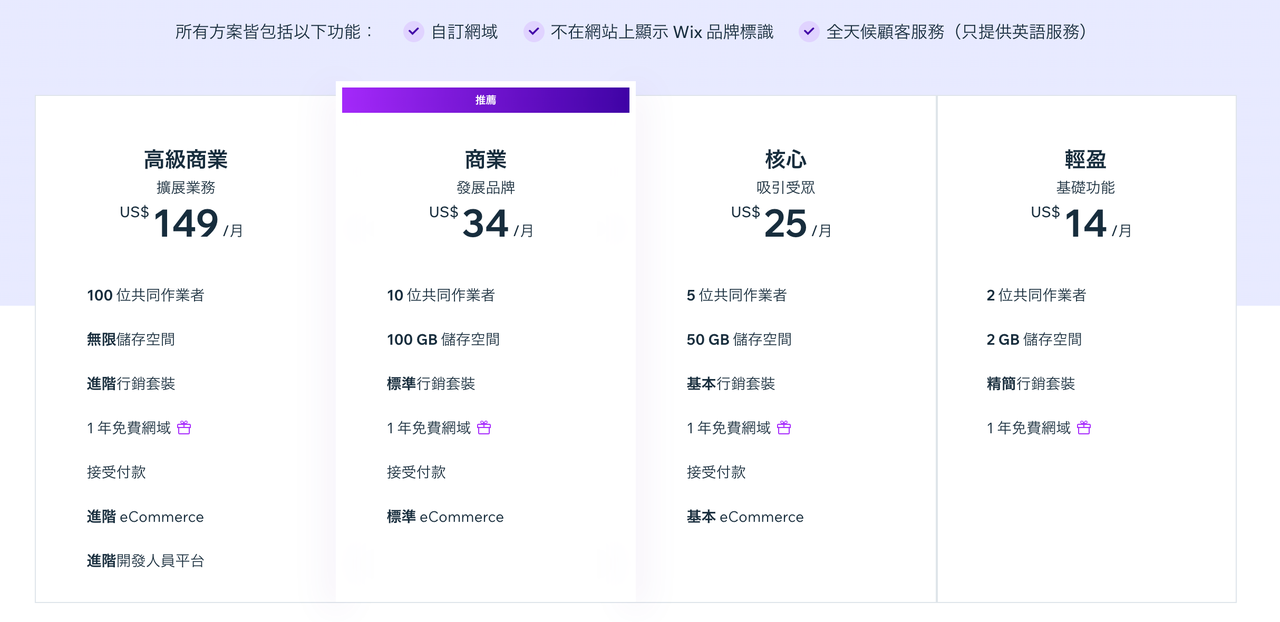1280x622 pixels.
Task: Click 100 GB 儲存空間 in the 商業 plan
Action: (443, 339)
